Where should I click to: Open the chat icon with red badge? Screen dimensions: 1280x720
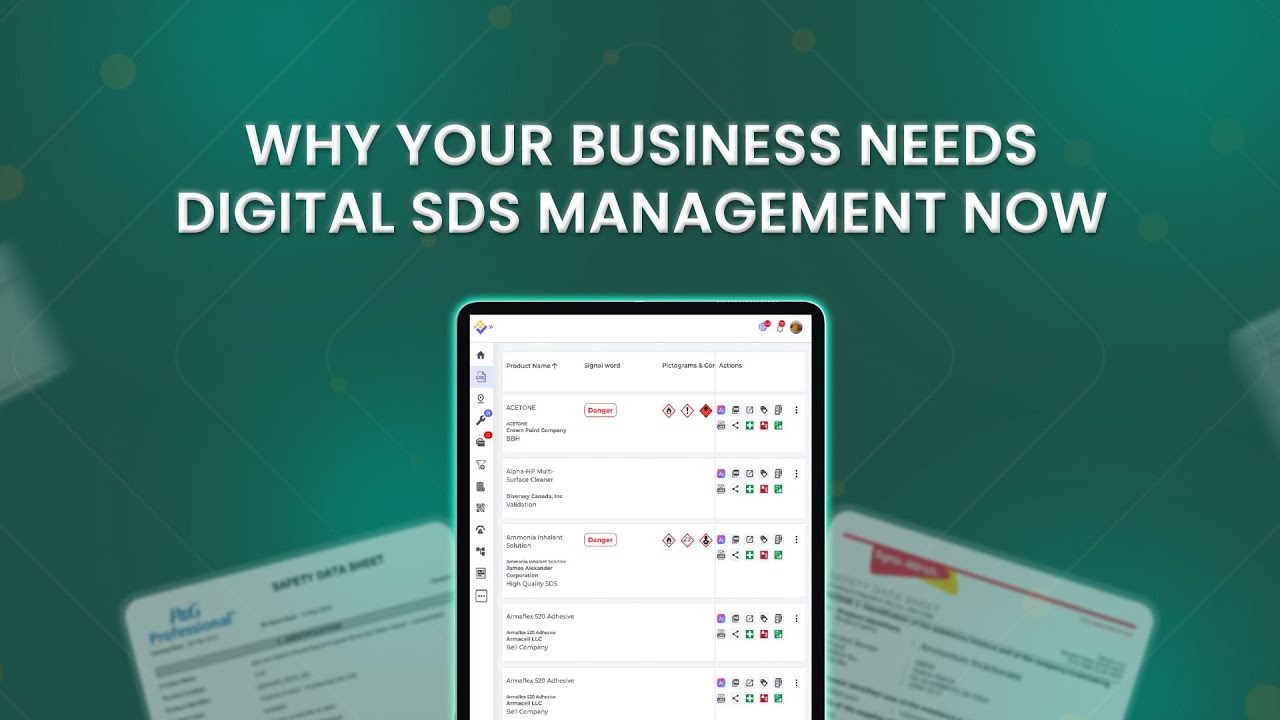[x=764, y=327]
